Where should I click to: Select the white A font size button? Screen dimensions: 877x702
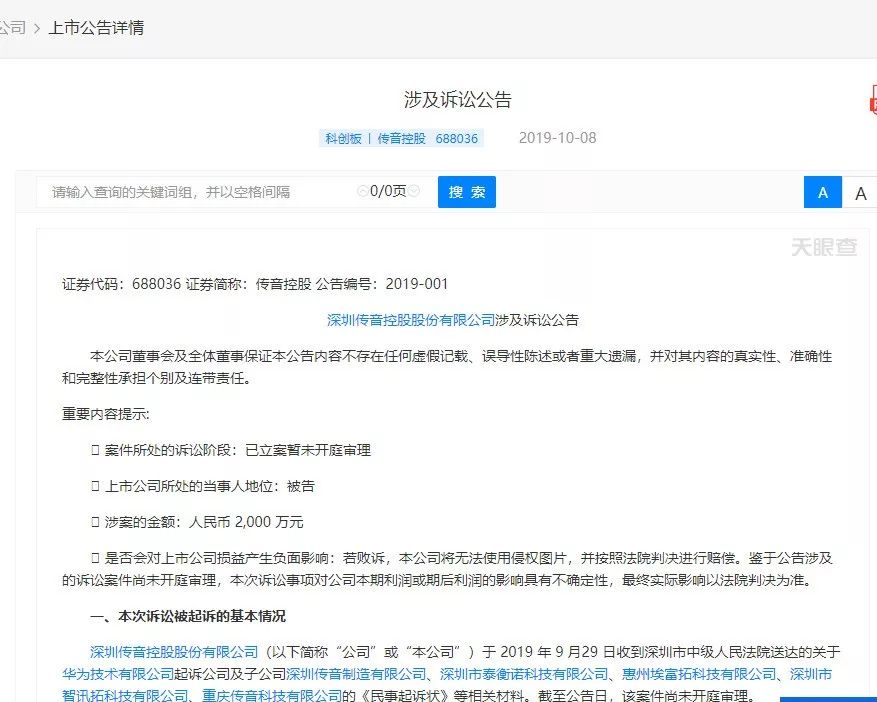point(860,193)
